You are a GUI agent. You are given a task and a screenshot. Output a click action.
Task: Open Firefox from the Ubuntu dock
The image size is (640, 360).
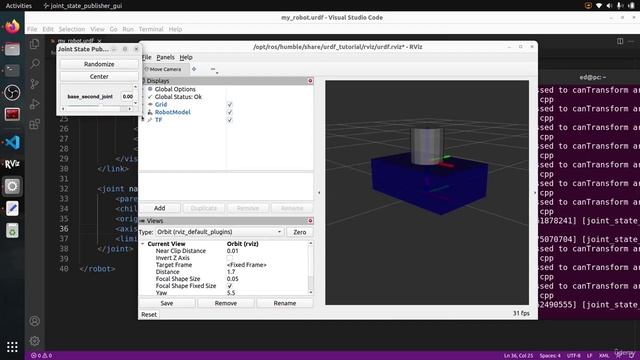[x=12, y=27]
